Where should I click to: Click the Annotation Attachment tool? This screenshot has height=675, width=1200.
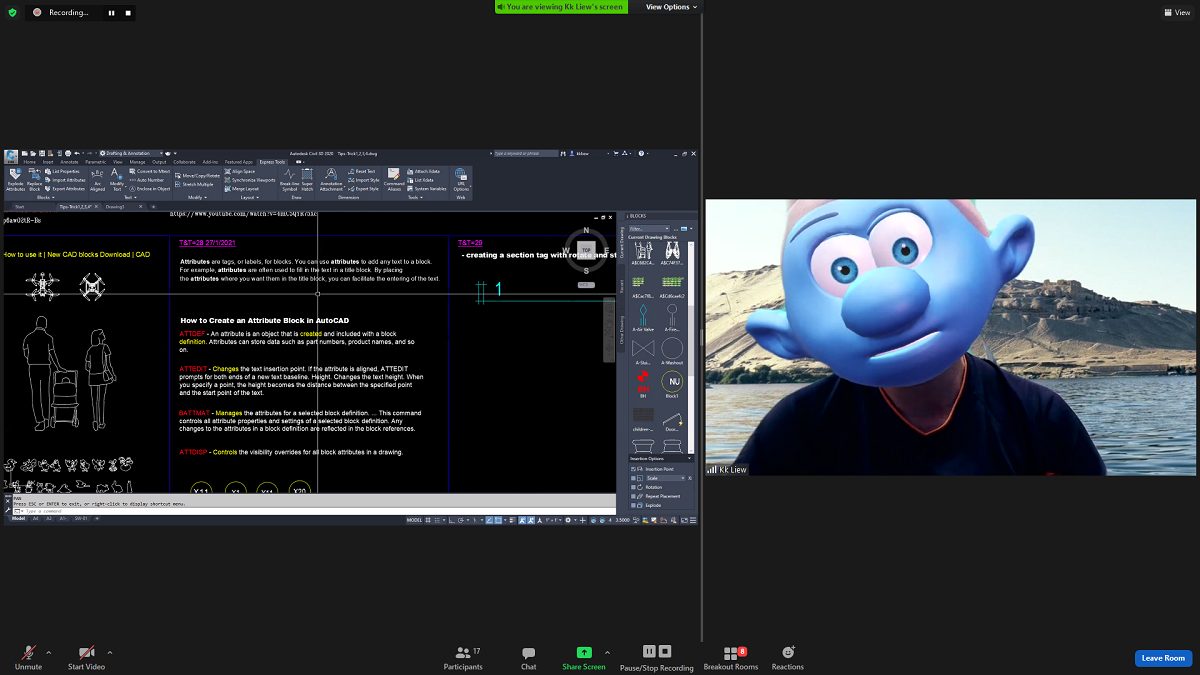click(330, 180)
